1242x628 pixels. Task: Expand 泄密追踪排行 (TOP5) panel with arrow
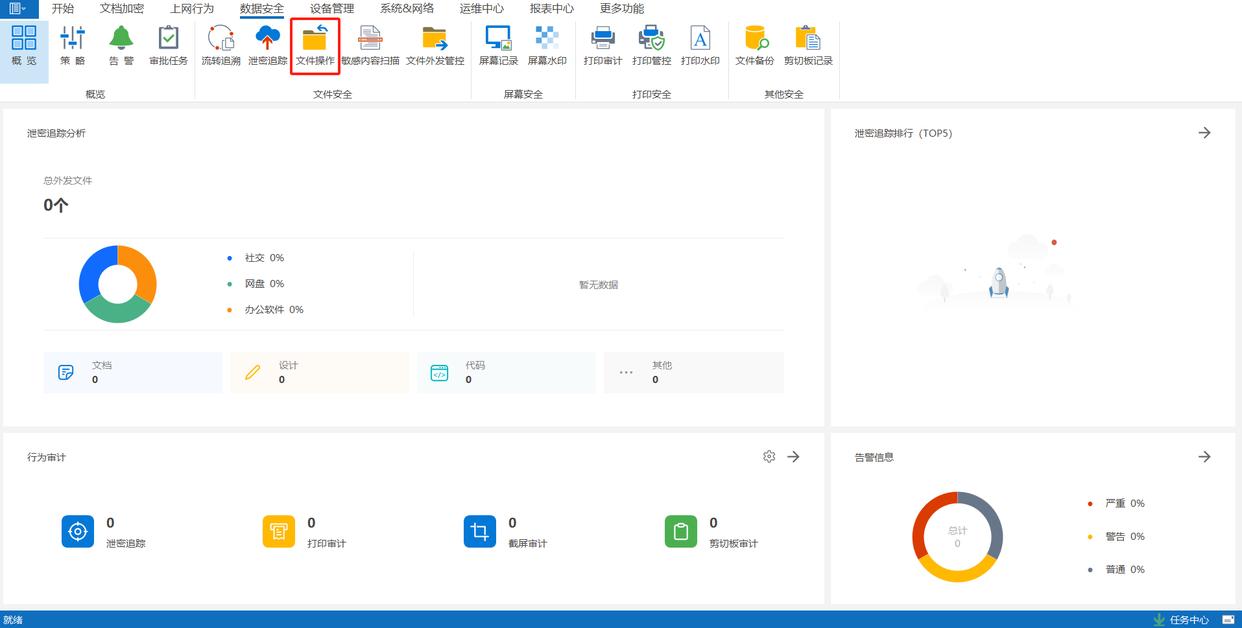click(x=1204, y=133)
